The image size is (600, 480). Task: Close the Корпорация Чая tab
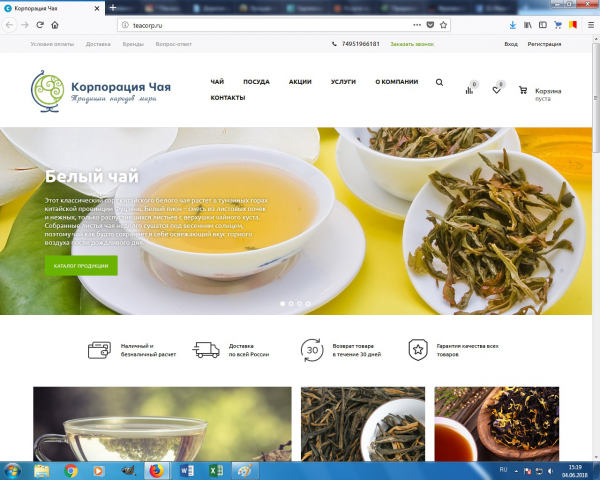[97, 8]
